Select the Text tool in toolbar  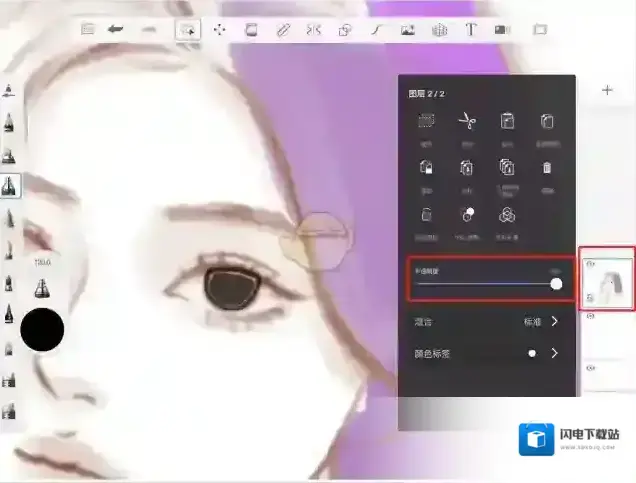[471, 30]
